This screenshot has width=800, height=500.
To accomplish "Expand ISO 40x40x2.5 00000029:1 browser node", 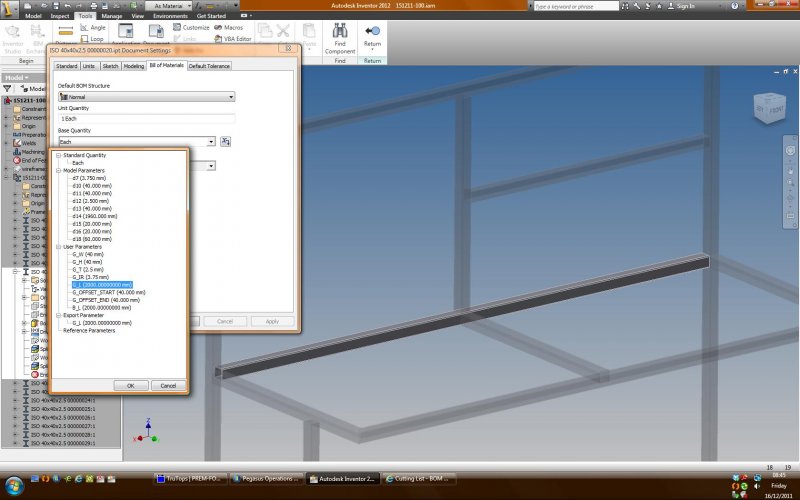I will click(x=15, y=443).
